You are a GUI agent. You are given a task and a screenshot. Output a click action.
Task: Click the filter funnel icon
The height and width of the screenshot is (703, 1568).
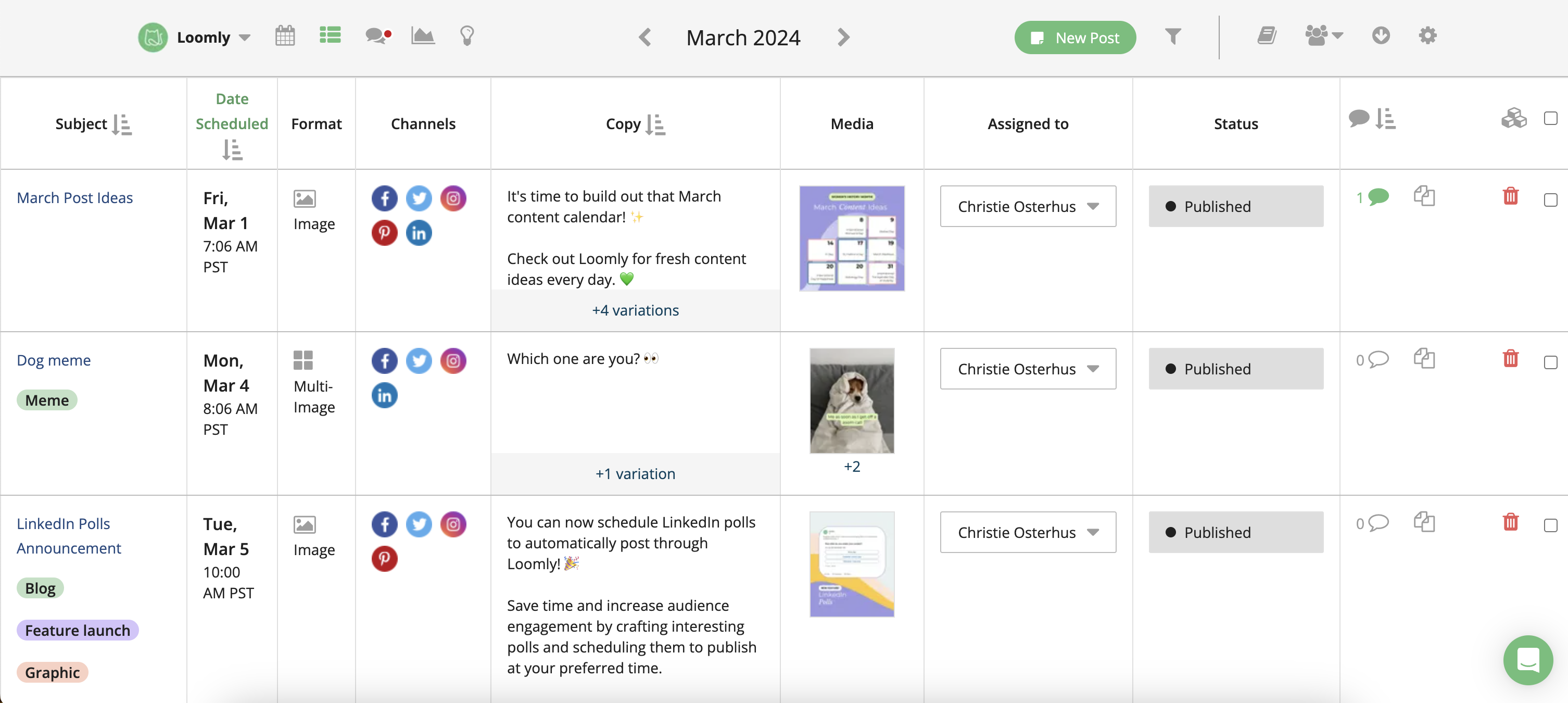coord(1172,36)
